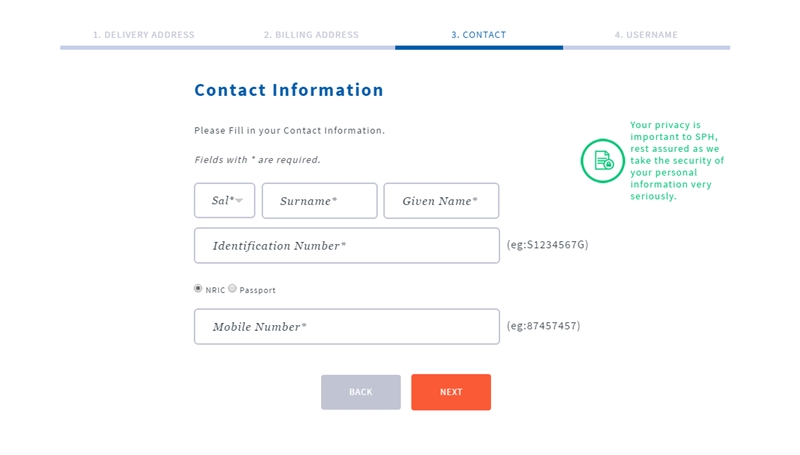This screenshot has width=800, height=455.
Task: Click the Surname input field
Action: coord(319,201)
